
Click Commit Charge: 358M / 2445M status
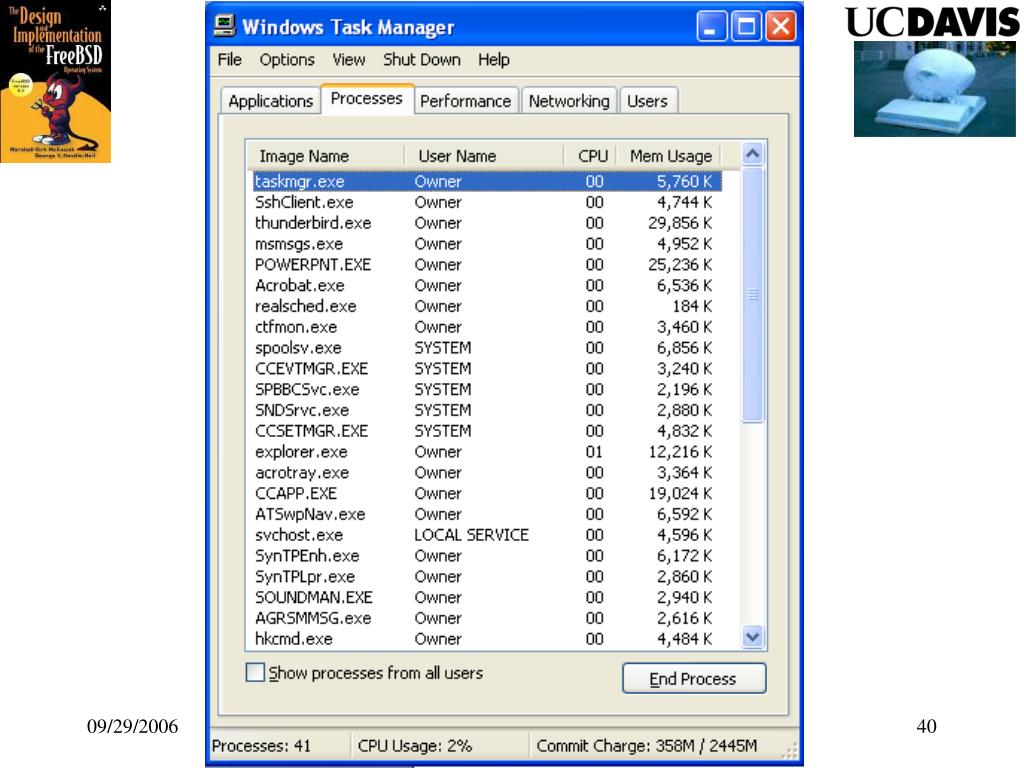point(647,746)
